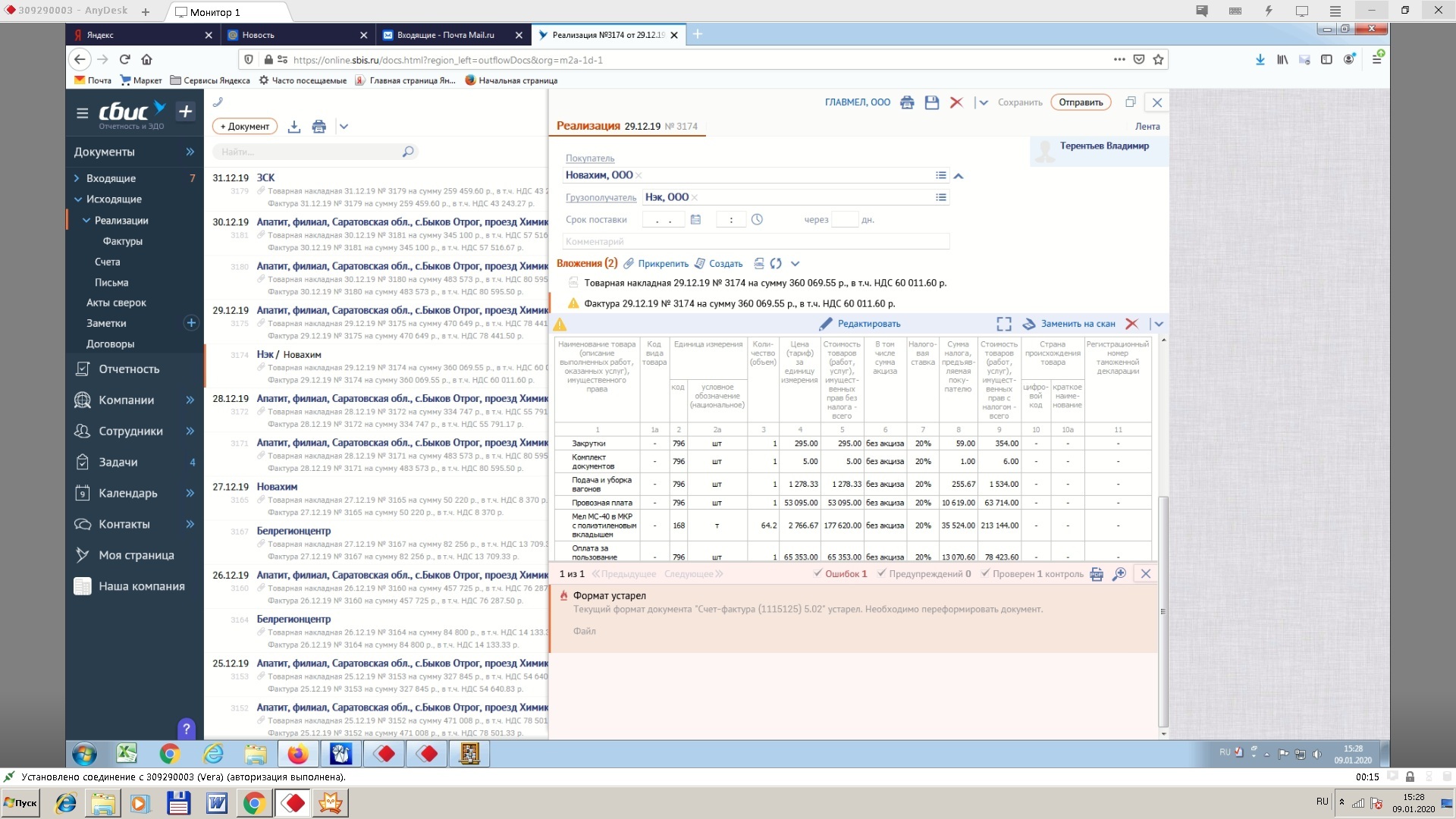Click into the Комментарий field
Image resolution: width=1456 pixels, height=819 pixels.
(756, 242)
